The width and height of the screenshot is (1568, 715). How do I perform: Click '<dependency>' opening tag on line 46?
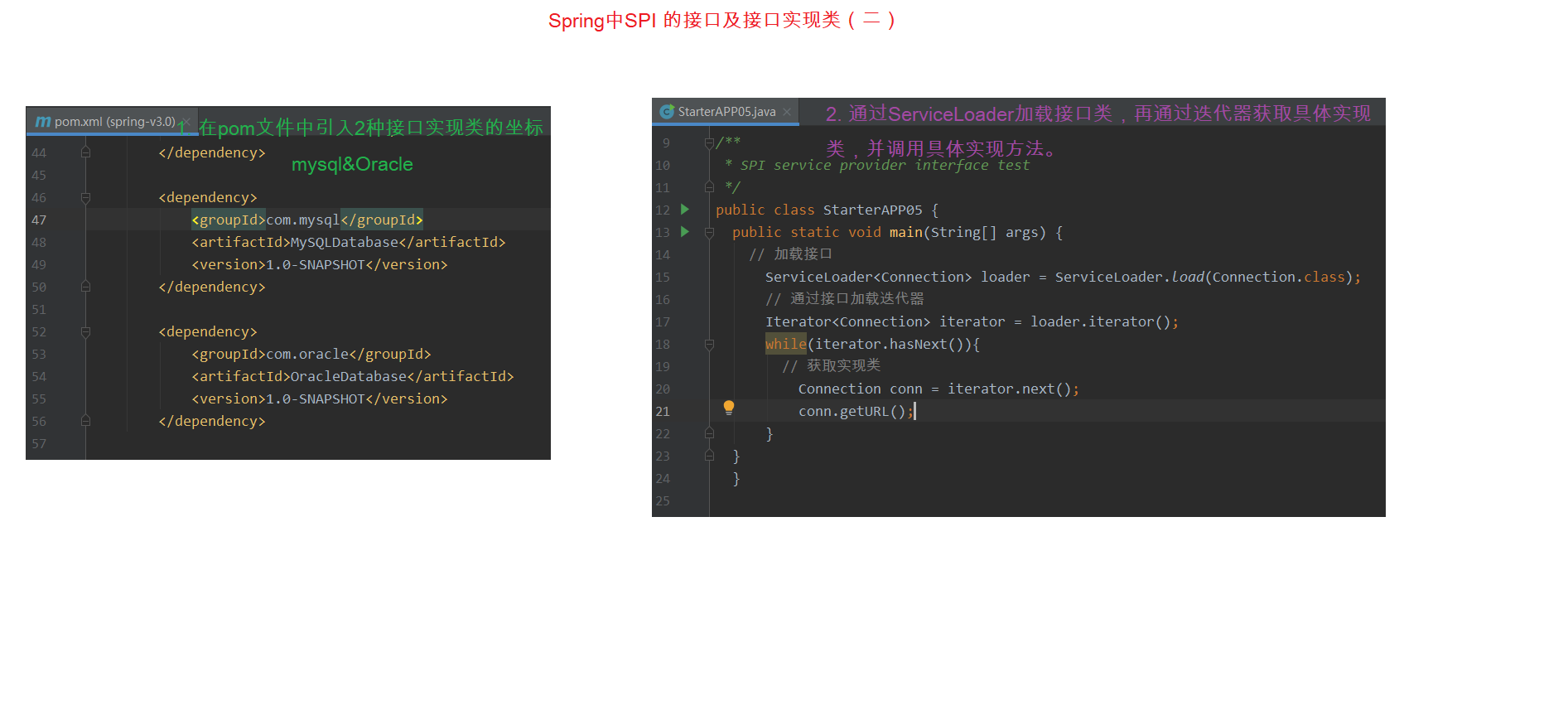point(208,197)
